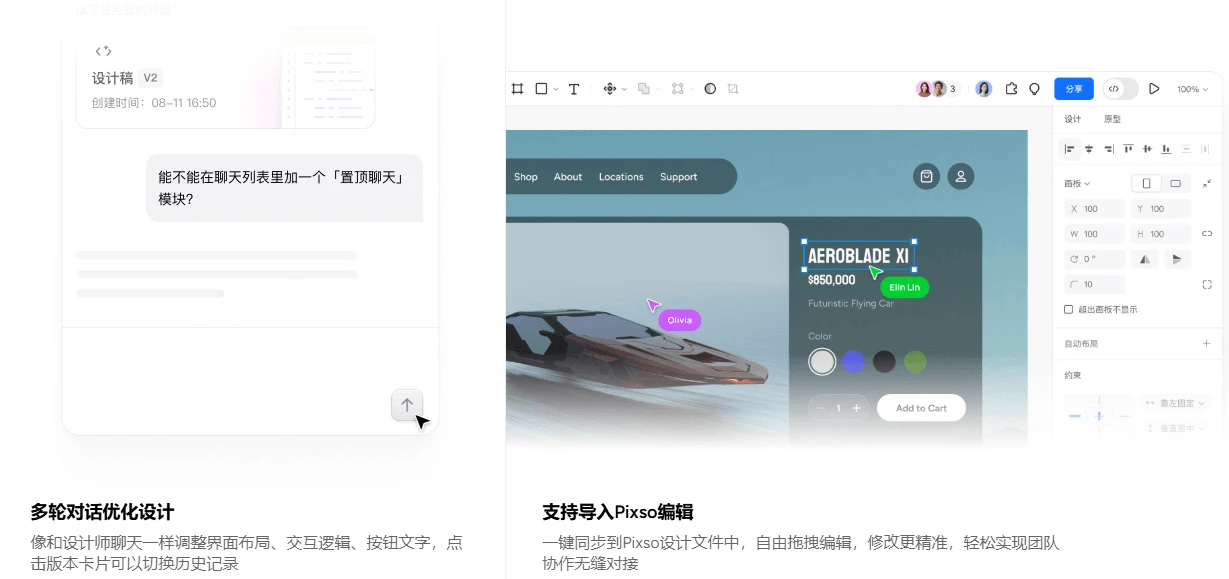
Task: Select the green color swatch
Action: pos(915,361)
